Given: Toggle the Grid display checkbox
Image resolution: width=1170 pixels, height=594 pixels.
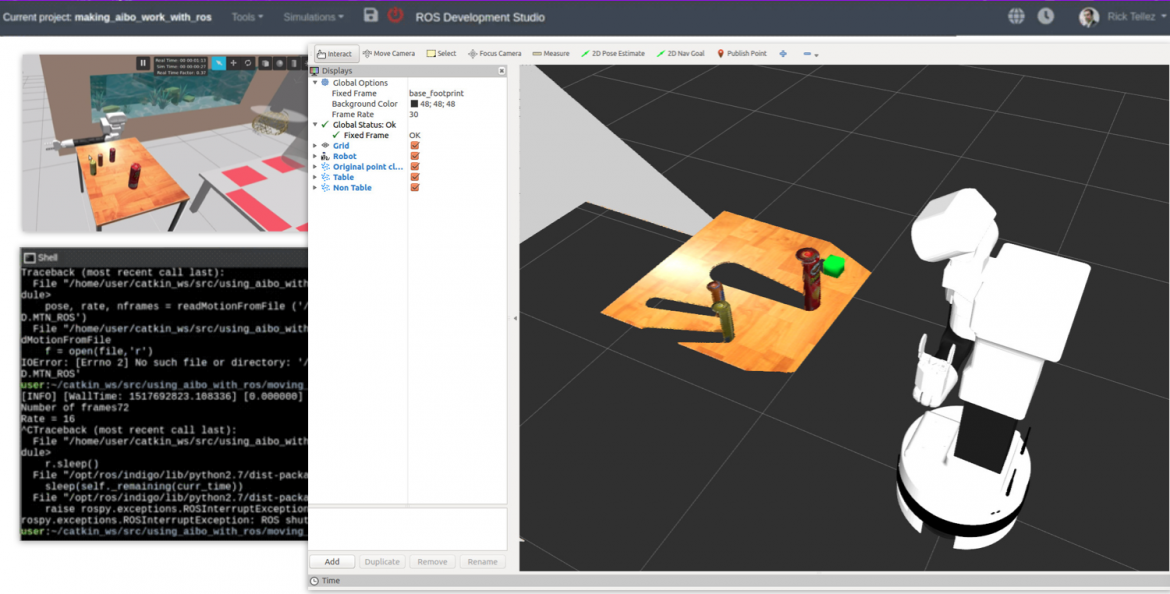Looking at the screenshot, I should [x=415, y=146].
